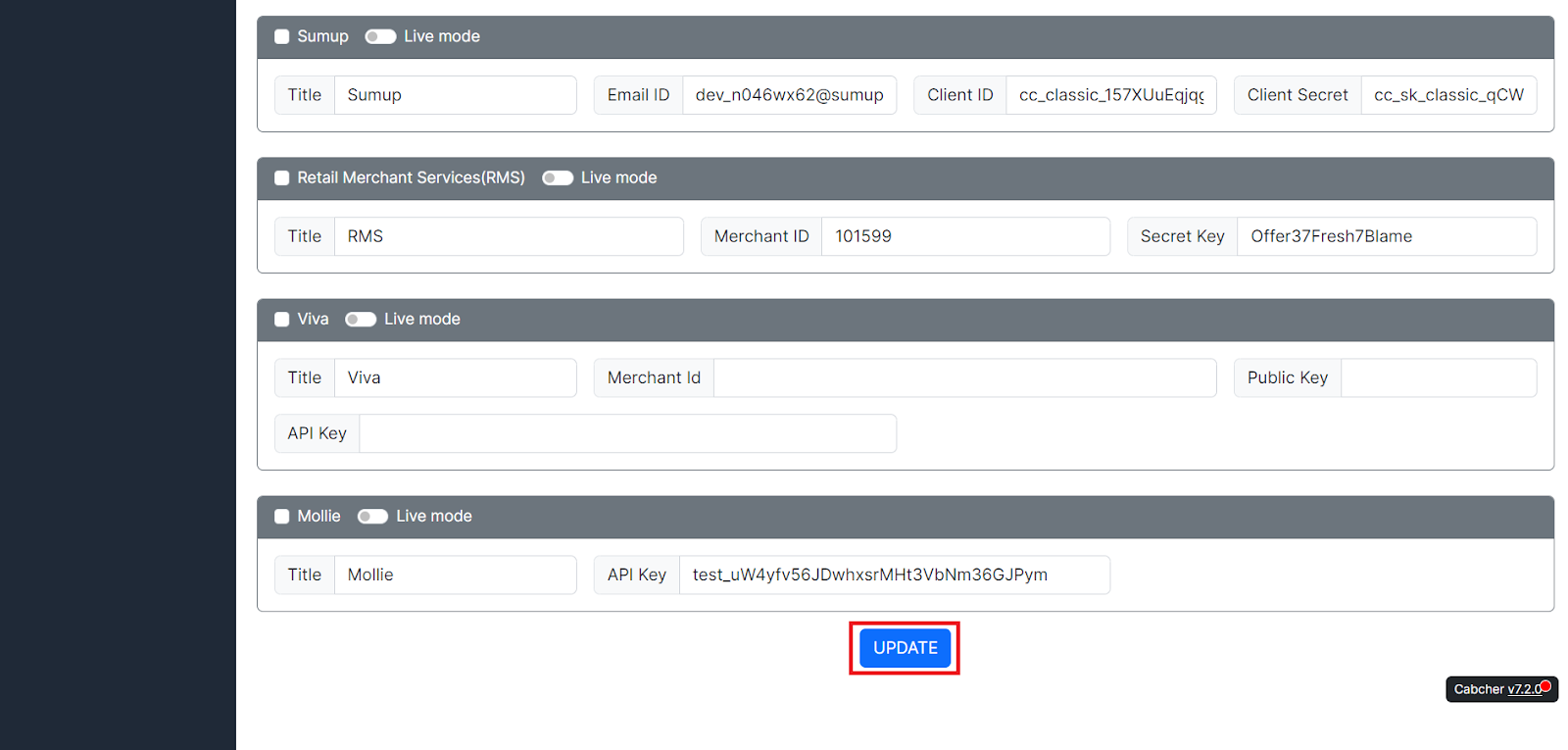Image resolution: width=1568 pixels, height=750 pixels.
Task: Open the Cabcher v7.2.0 version link
Action: pyautogui.click(x=1524, y=689)
